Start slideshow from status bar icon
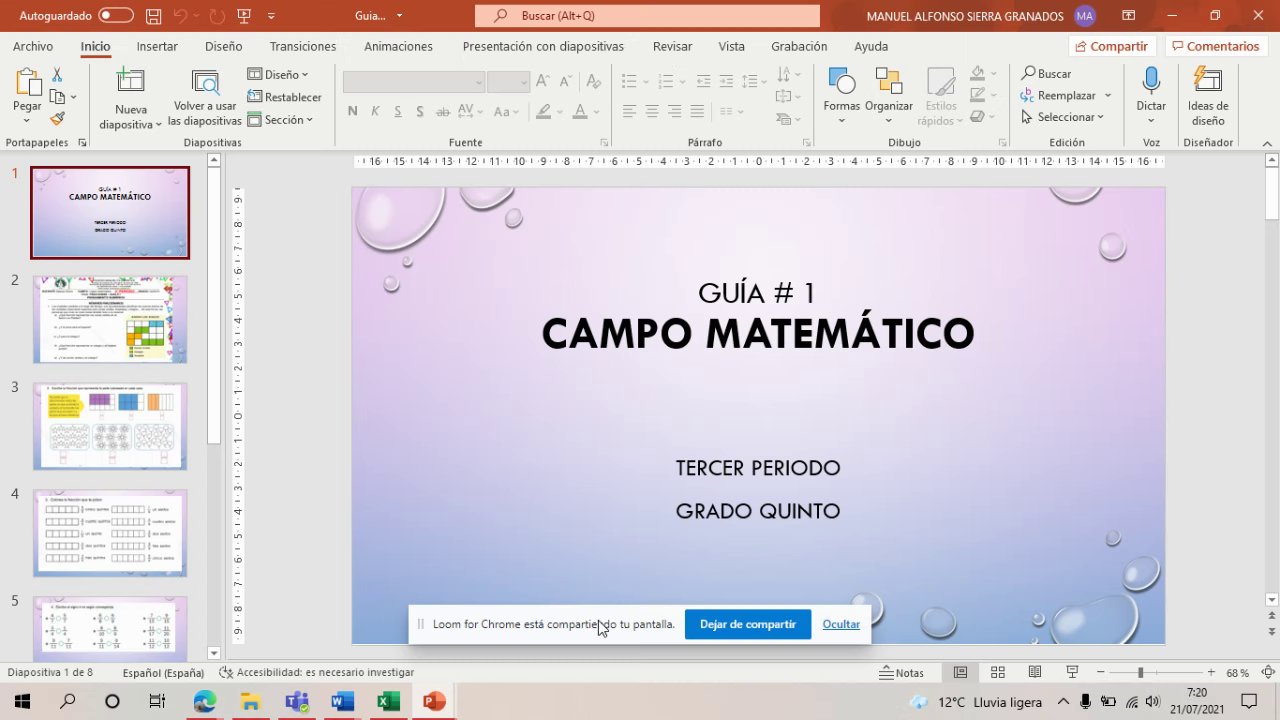The width and height of the screenshot is (1280, 720). click(1072, 673)
